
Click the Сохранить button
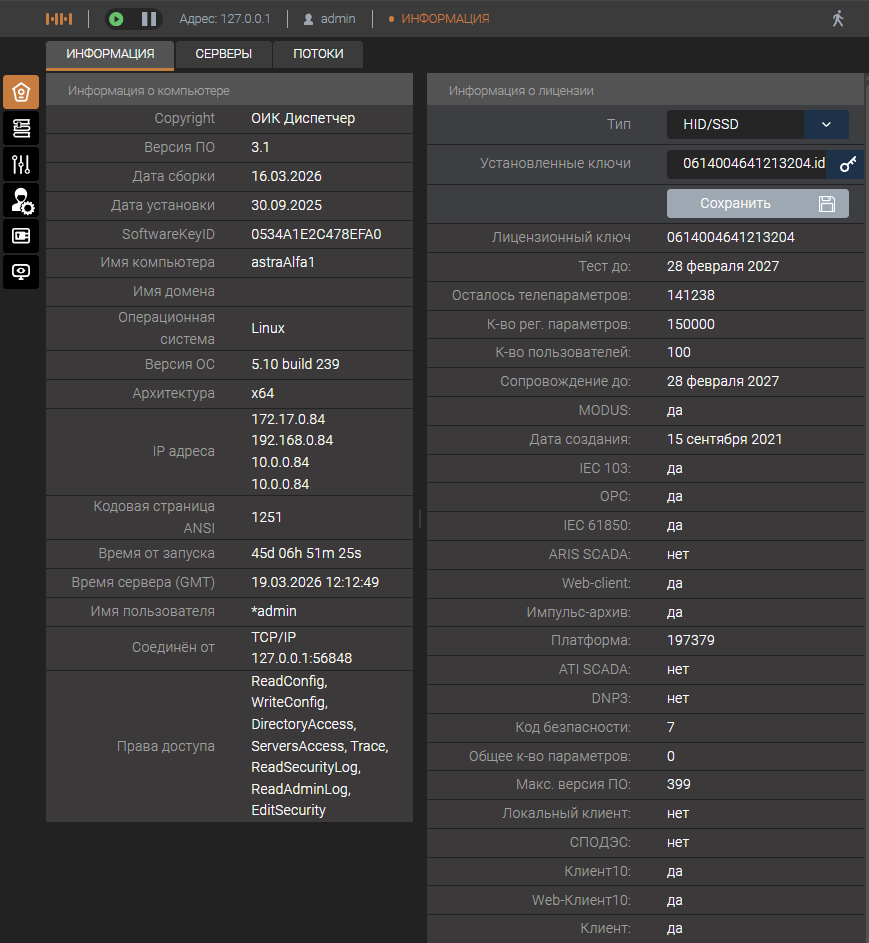[x=757, y=204]
